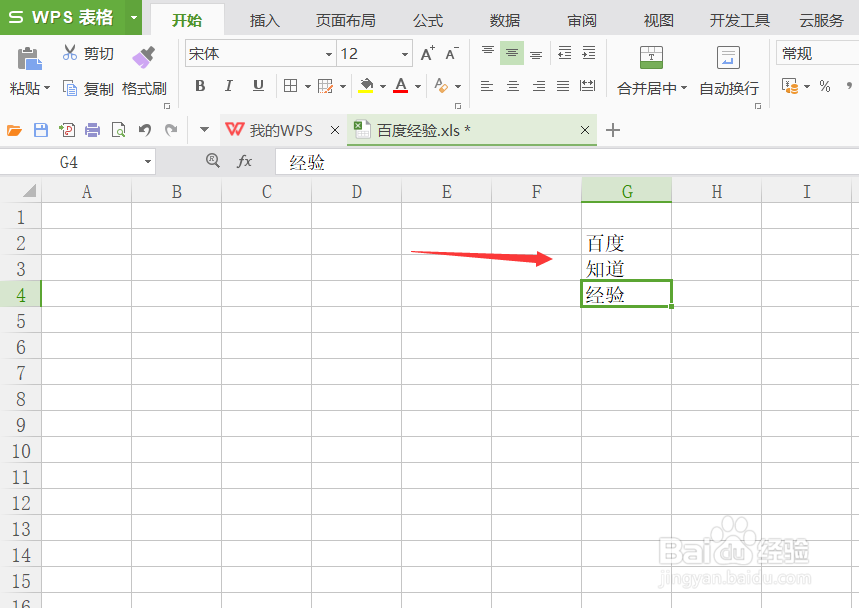Switch to the 开始 ribbon tab
Screen dimensions: 859x608
[x=187, y=20]
